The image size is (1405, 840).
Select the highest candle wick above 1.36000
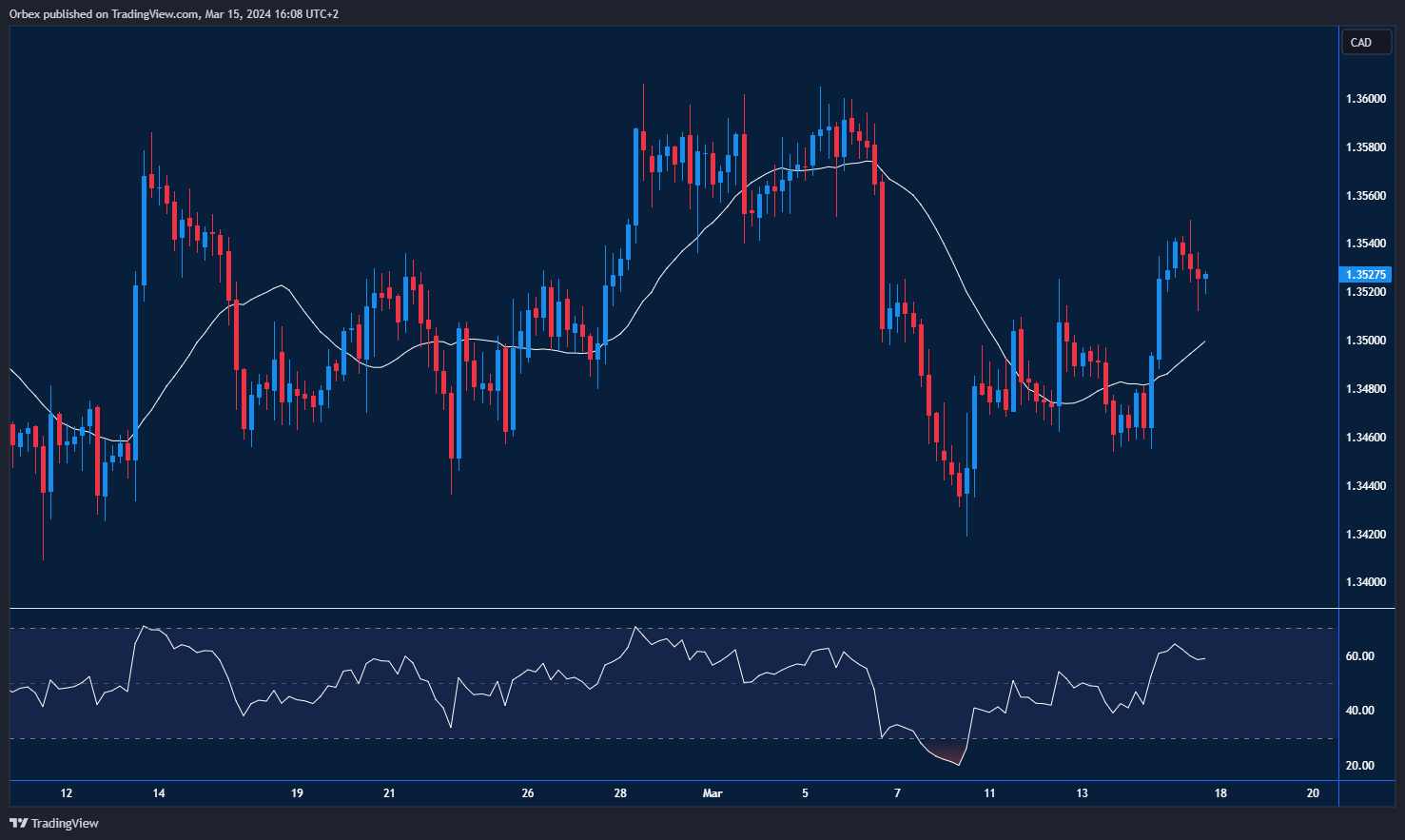pos(644,90)
